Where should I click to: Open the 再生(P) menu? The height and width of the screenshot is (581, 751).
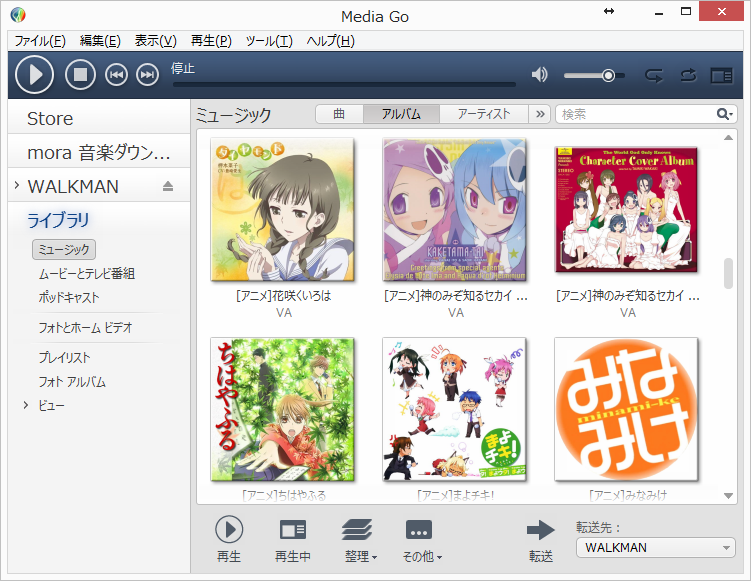click(x=211, y=41)
